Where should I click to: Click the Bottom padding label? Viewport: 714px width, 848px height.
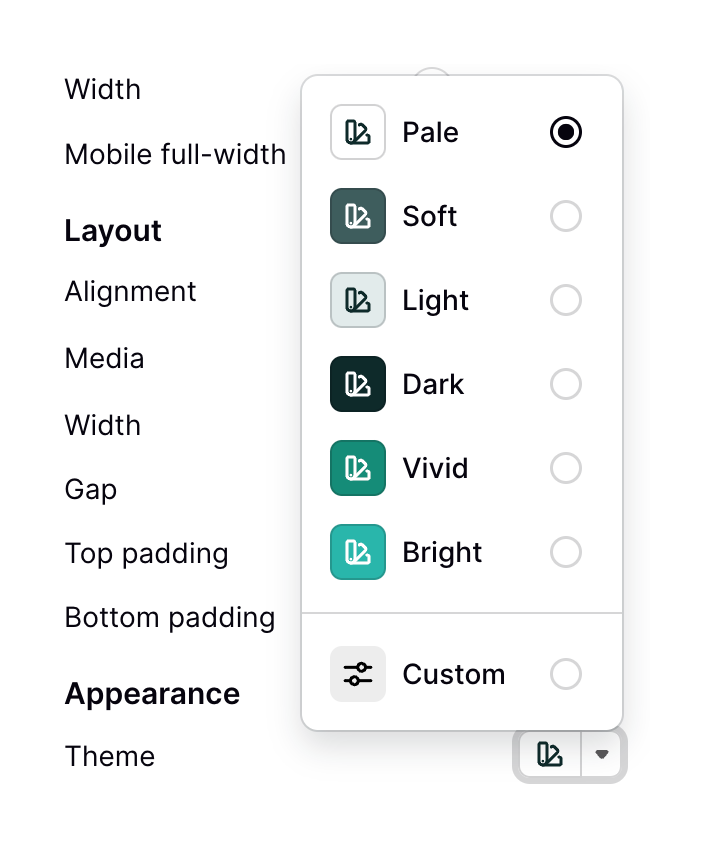click(169, 618)
